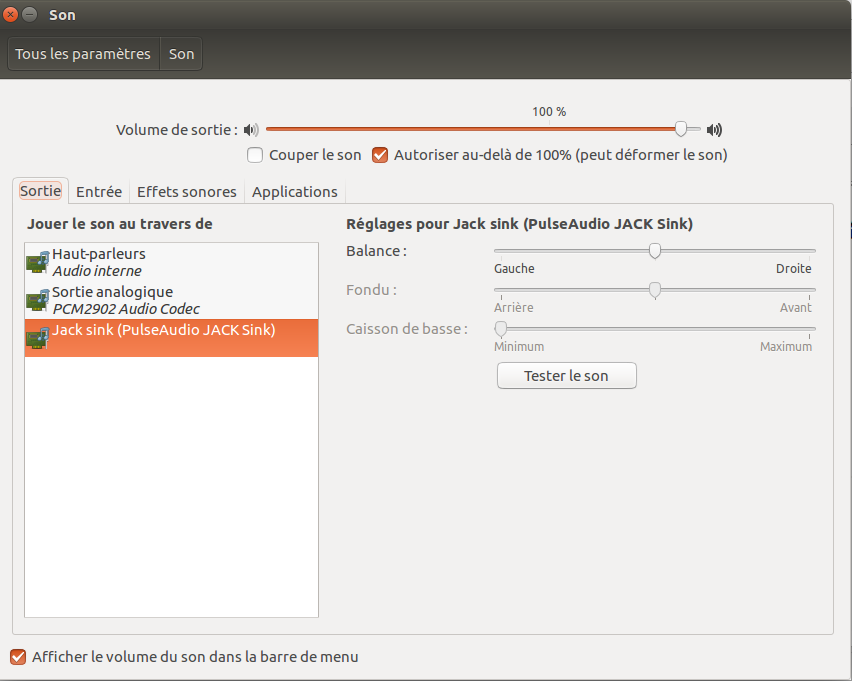Go back to Tous les paramètres

(83, 54)
